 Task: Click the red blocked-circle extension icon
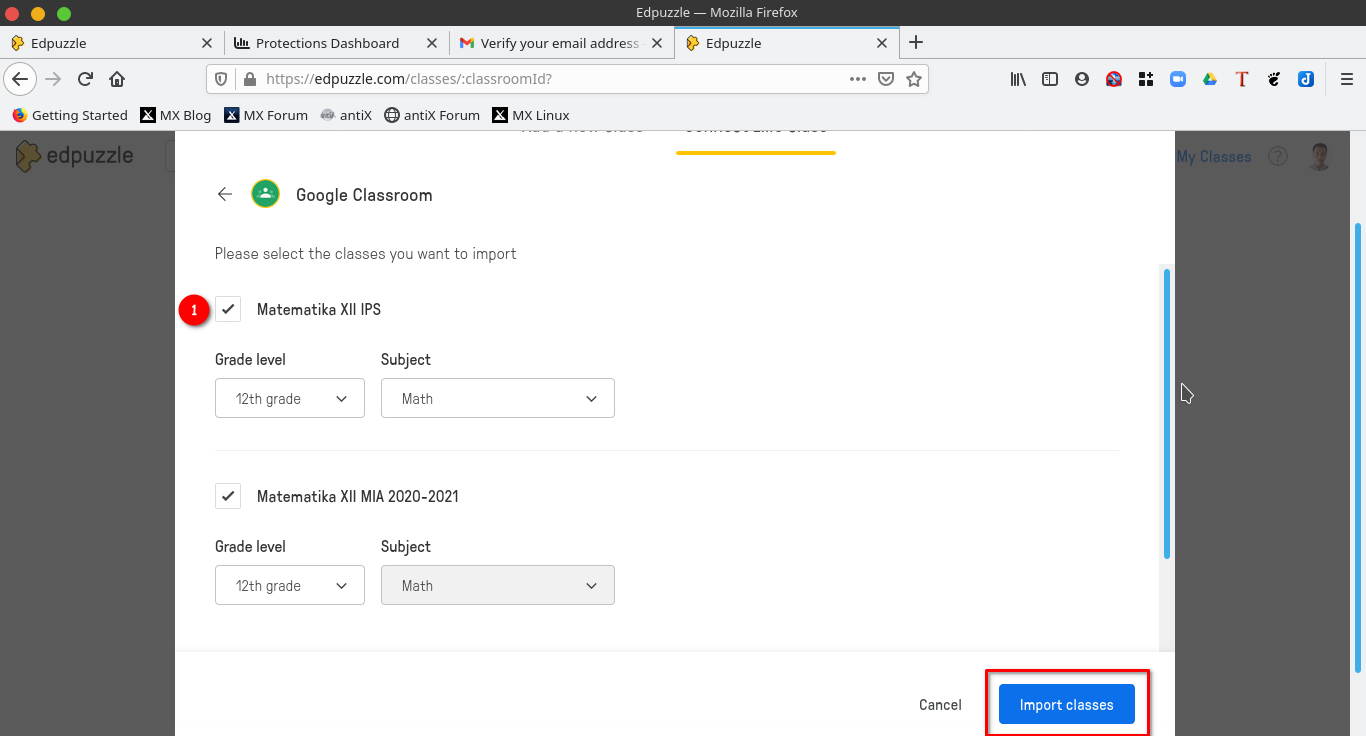[1114, 79]
